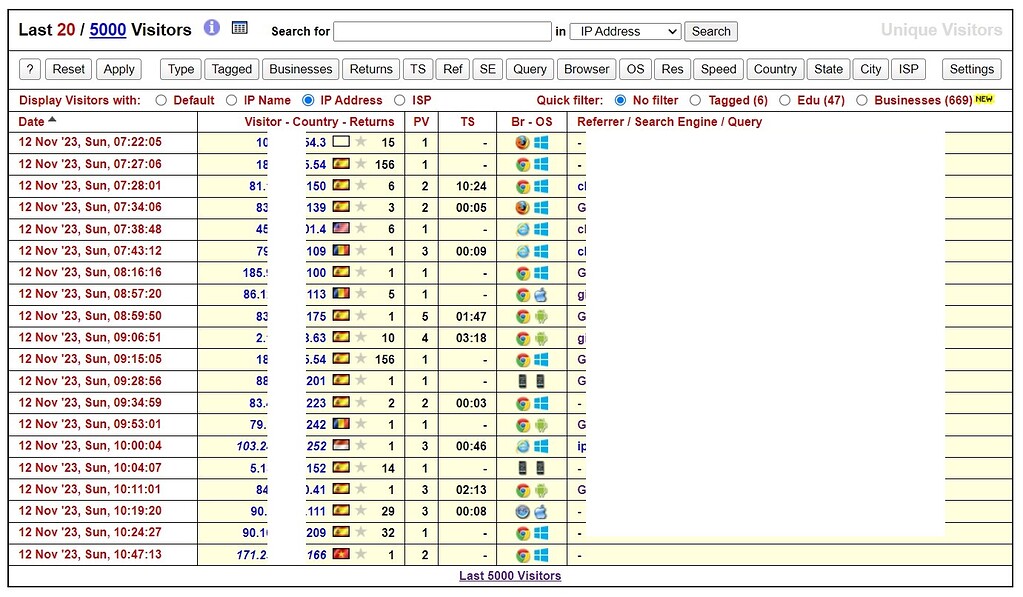Click the Apple OS icon in the 08:57:20 row

point(540,295)
